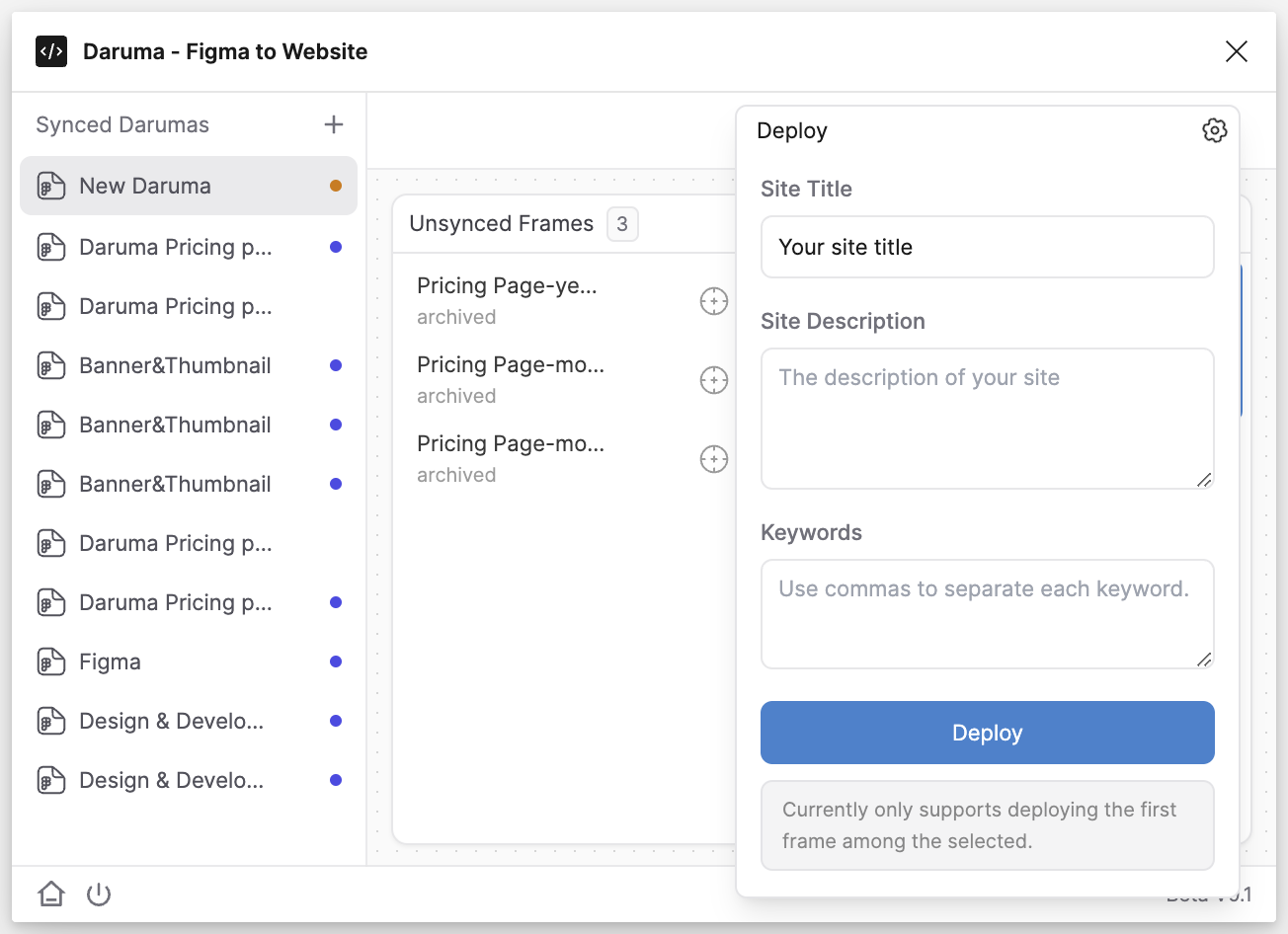Click the blue Deploy button
Screen dimensions: 1288x934
[x=988, y=733]
